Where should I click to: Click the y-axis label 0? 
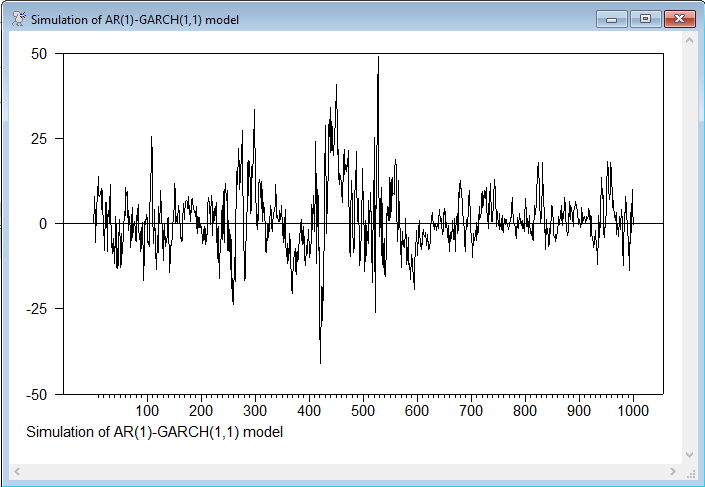tap(43, 224)
